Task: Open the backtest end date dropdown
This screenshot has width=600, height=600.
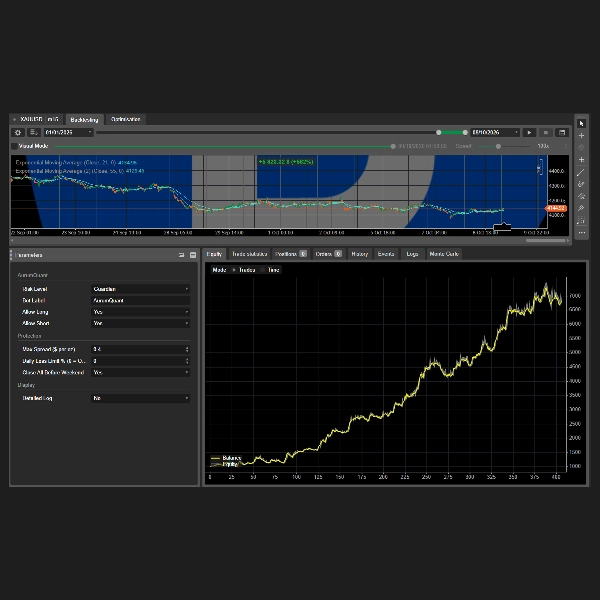Action: [x=495, y=132]
